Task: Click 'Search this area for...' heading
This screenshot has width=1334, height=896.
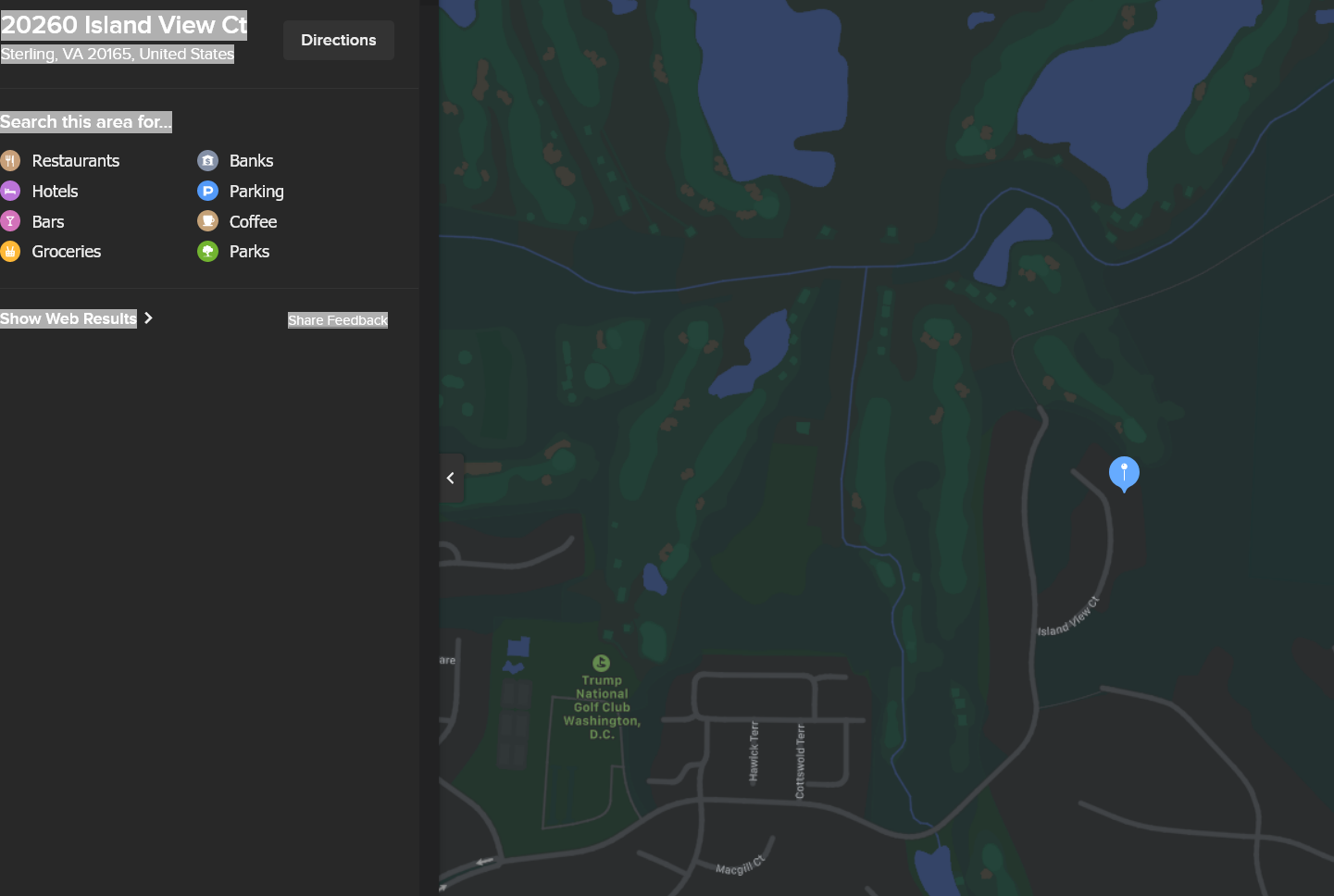Action: click(86, 122)
